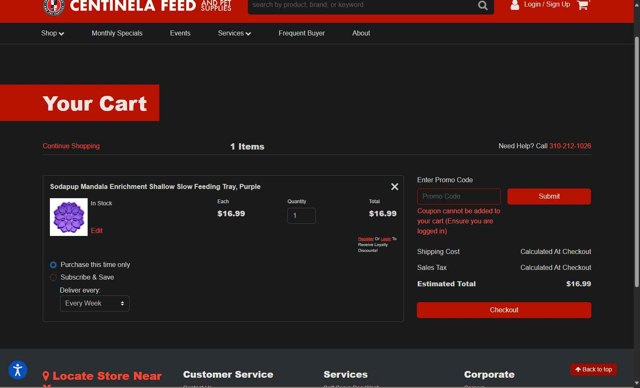Click the Login link for loyalty discounts
Viewport: 640px width, 388px height.
tap(386, 239)
